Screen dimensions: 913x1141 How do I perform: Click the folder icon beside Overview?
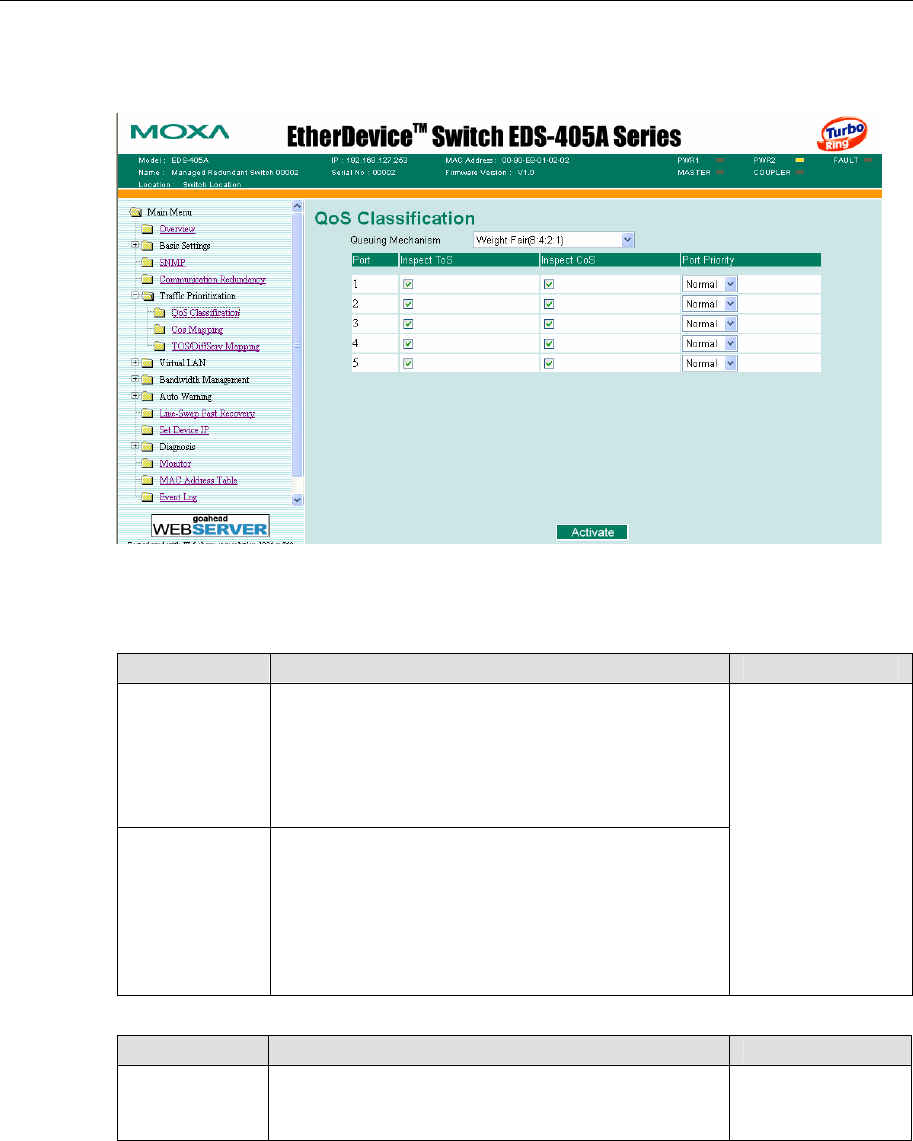pos(148,229)
